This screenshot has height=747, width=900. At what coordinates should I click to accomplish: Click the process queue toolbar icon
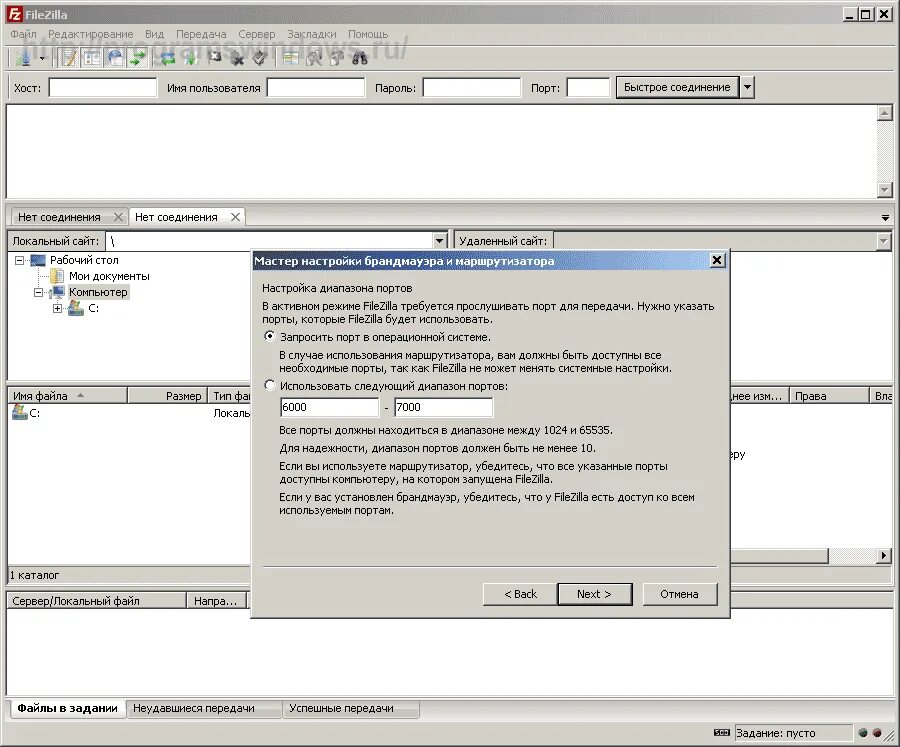191,58
